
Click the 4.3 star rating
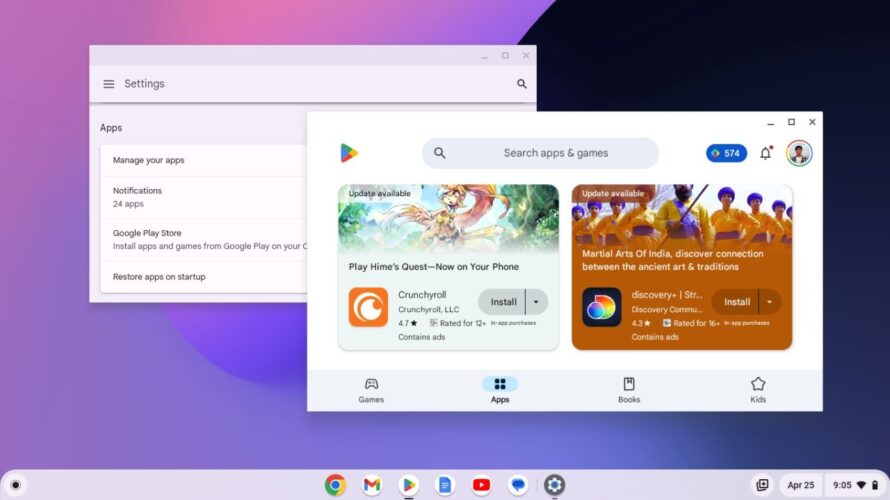click(641, 323)
